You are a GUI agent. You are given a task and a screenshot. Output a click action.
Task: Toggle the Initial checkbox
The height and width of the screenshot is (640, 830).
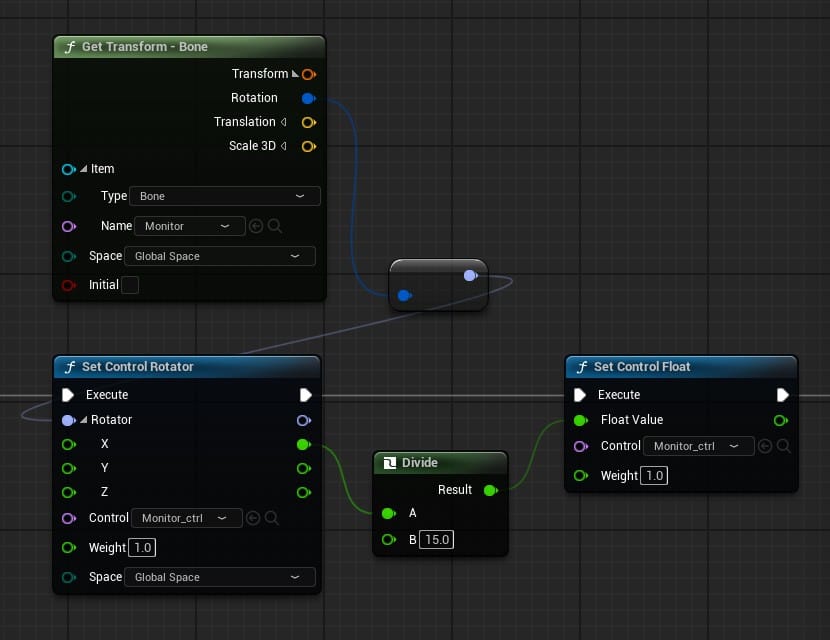pyautogui.click(x=129, y=285)
